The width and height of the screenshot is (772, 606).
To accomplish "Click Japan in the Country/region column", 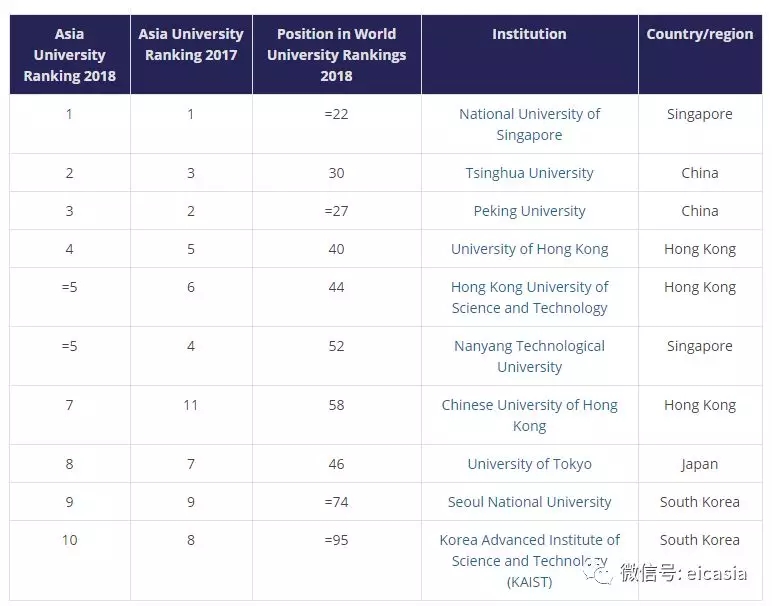I will 700,464.
